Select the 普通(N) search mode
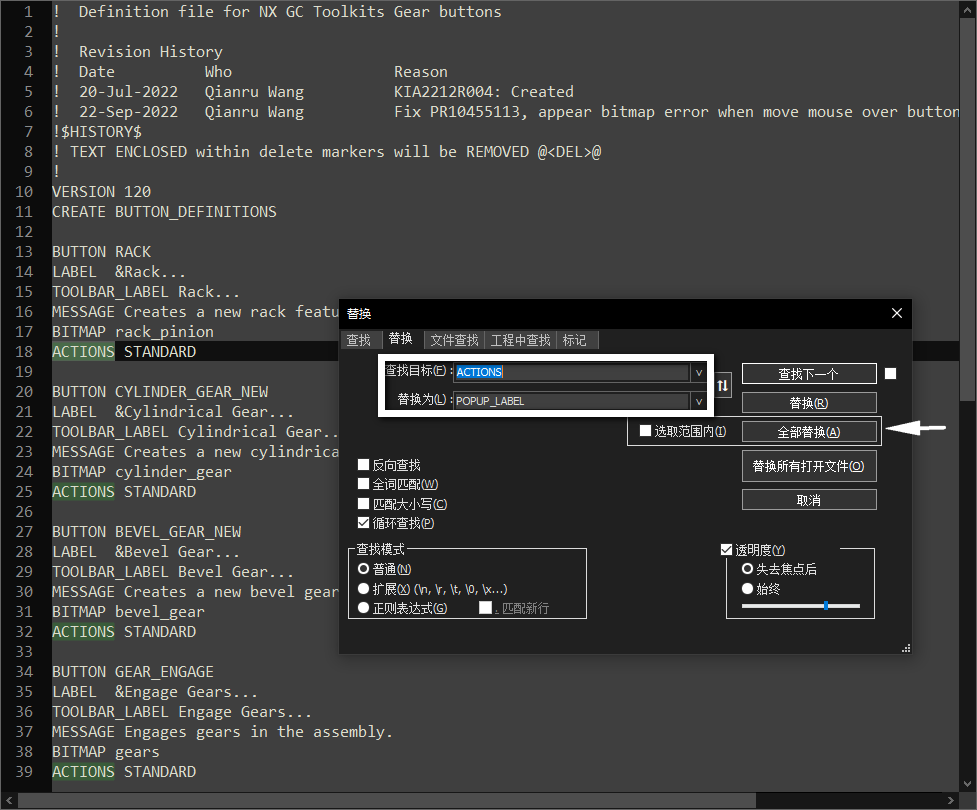The width and height of the screenshot is (977, 810). click(363, 569)
